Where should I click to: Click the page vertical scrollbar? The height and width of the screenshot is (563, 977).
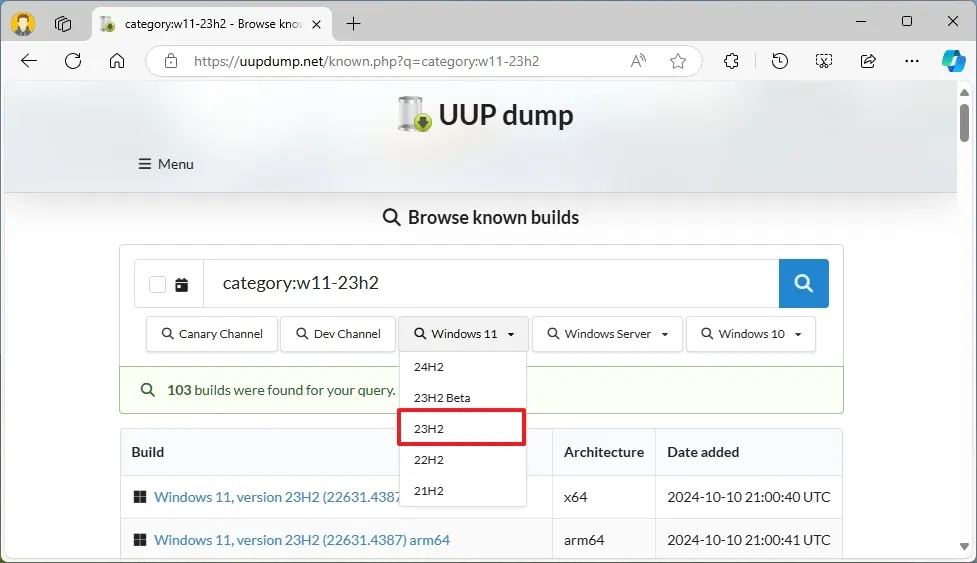pyautogui.click(x=964, y=123)
